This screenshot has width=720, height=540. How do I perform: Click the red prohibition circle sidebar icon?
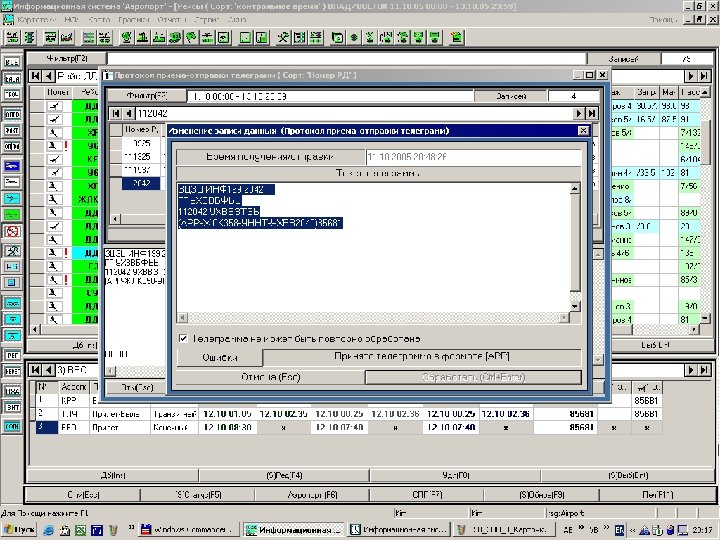point(12,231)
